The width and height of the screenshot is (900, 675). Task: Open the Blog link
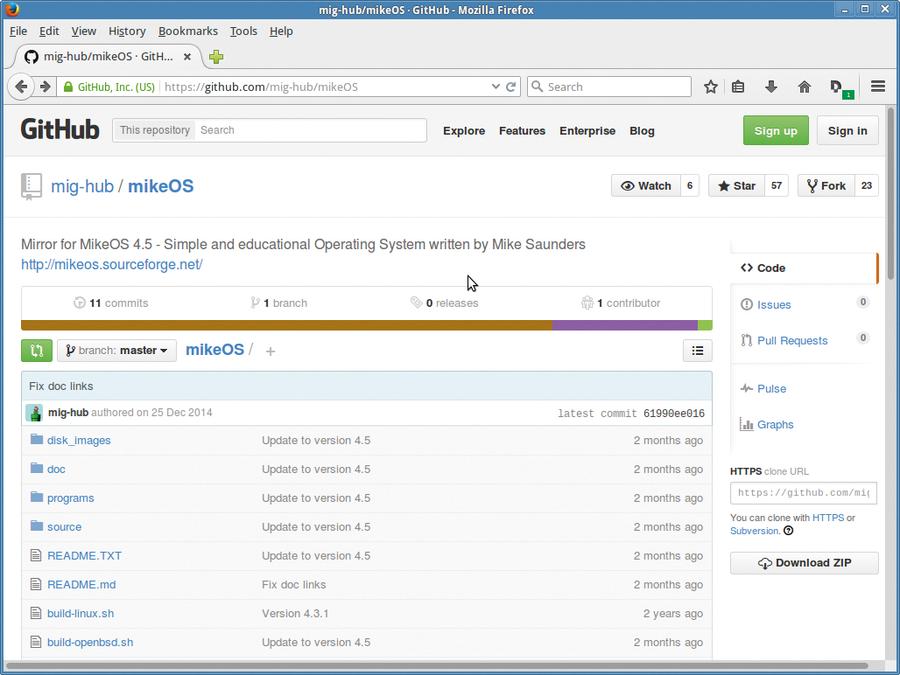pyautogui.click(x=642, y=131)
